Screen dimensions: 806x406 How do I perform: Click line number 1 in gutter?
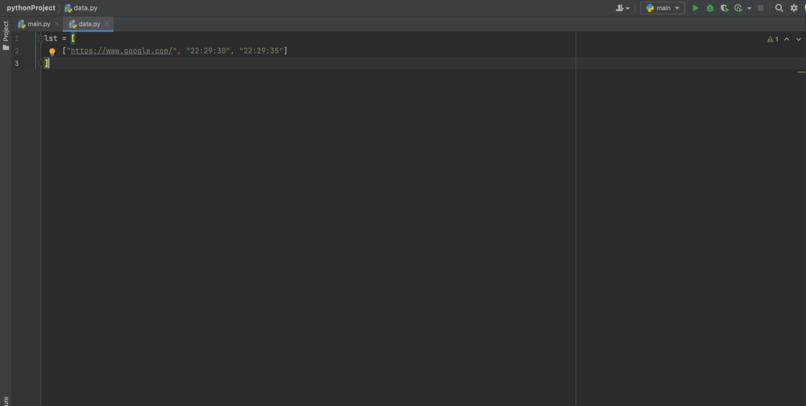[17, 39]
